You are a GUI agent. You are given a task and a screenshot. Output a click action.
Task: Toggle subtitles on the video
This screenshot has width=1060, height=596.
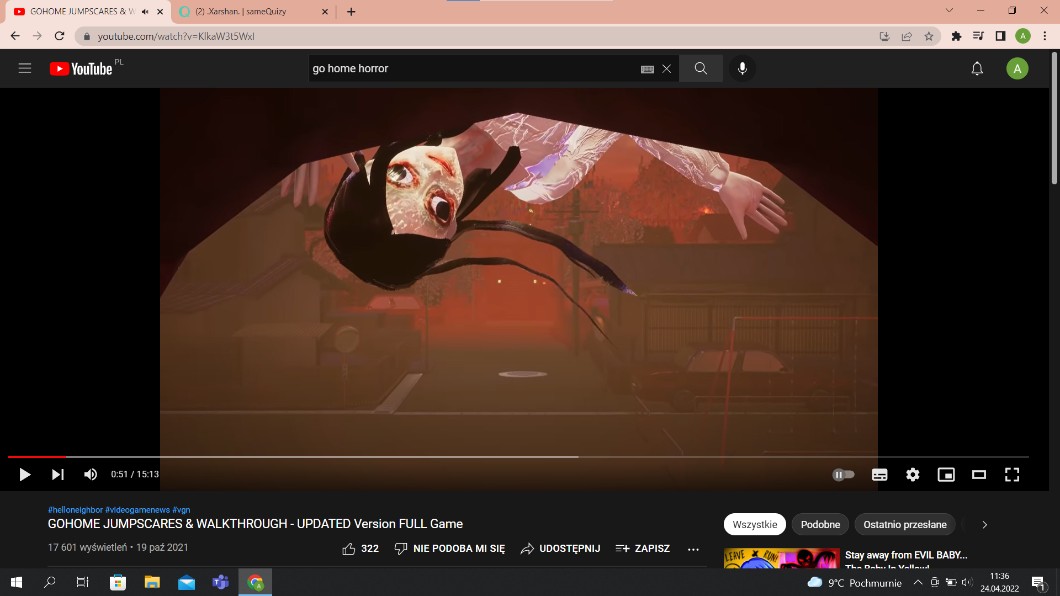click(879, 474)
